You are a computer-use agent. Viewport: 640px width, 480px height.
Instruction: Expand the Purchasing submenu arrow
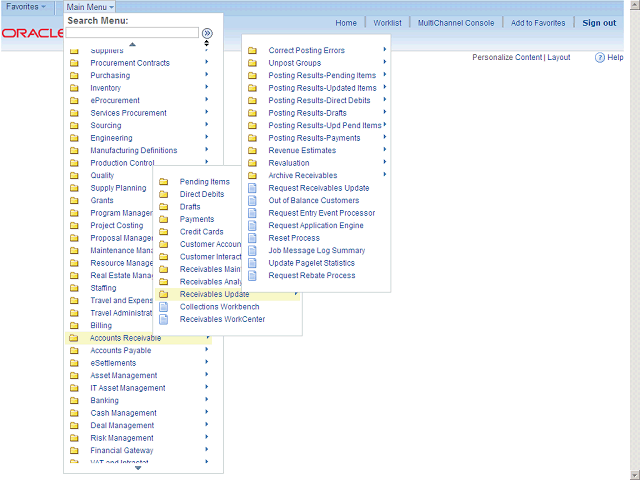[206, 75]
